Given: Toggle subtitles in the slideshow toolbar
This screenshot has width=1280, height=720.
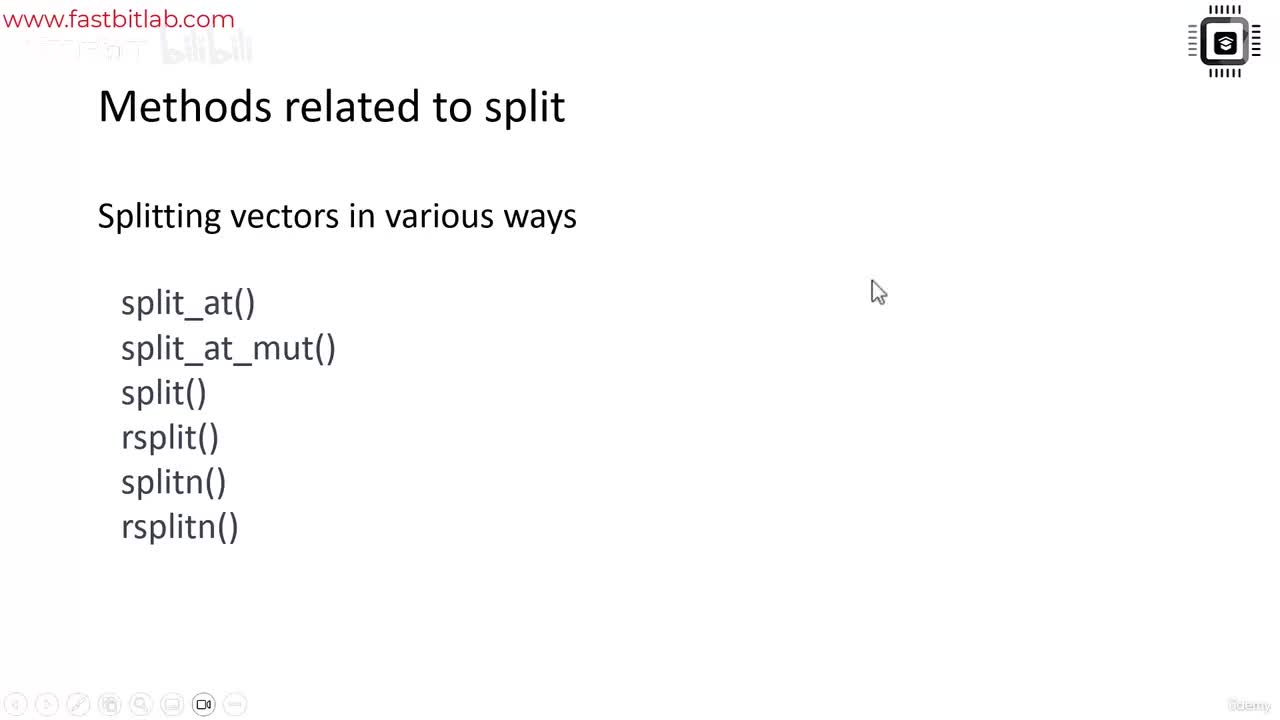Looking at the screenshot, I should click(x=172, y=705).
